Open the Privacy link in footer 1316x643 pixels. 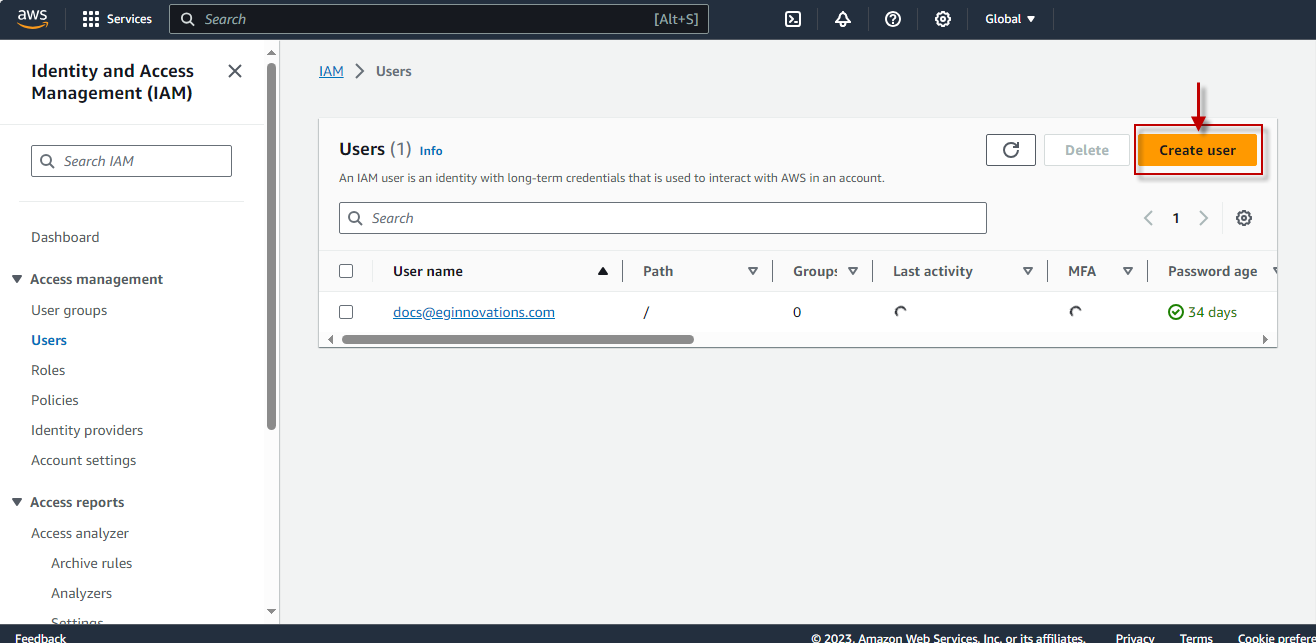click(1135, 637)
